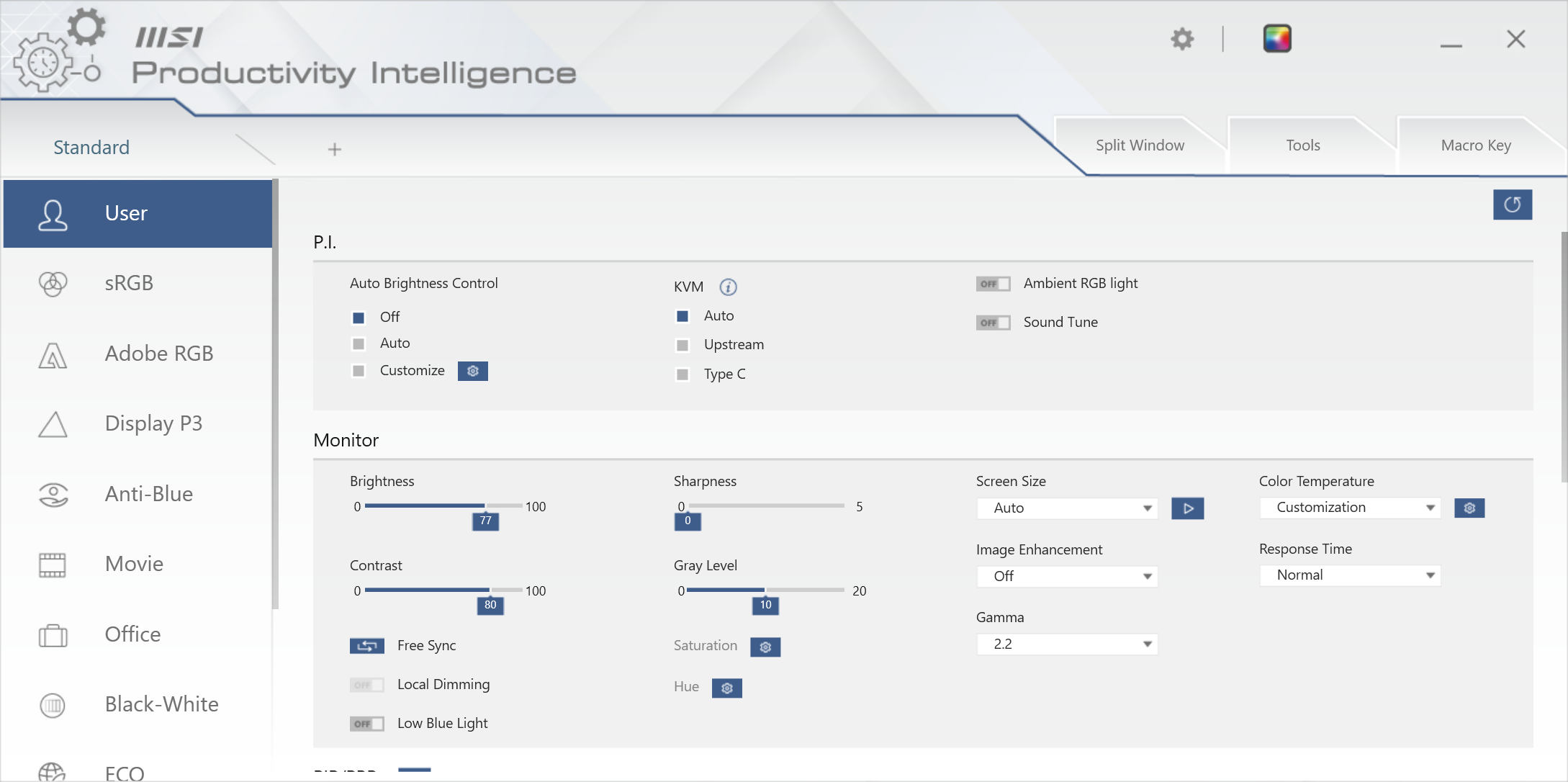Image resolution: width=1568 pixels, height=782 pixels.
Task: Switch to the Macro Key tab
Action: (x=1476, y=145)
